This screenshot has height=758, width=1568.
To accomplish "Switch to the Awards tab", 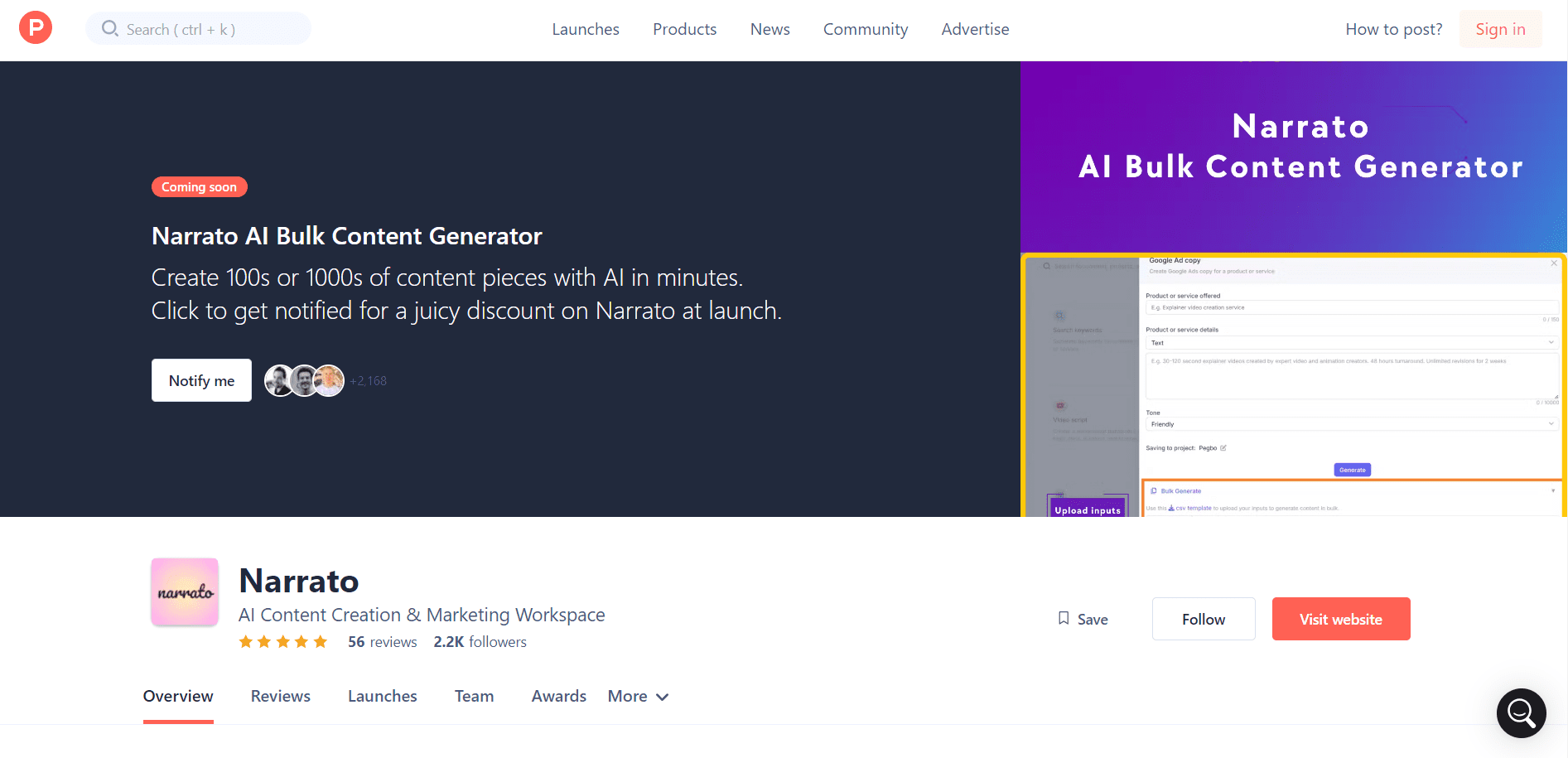I will 559,697.
